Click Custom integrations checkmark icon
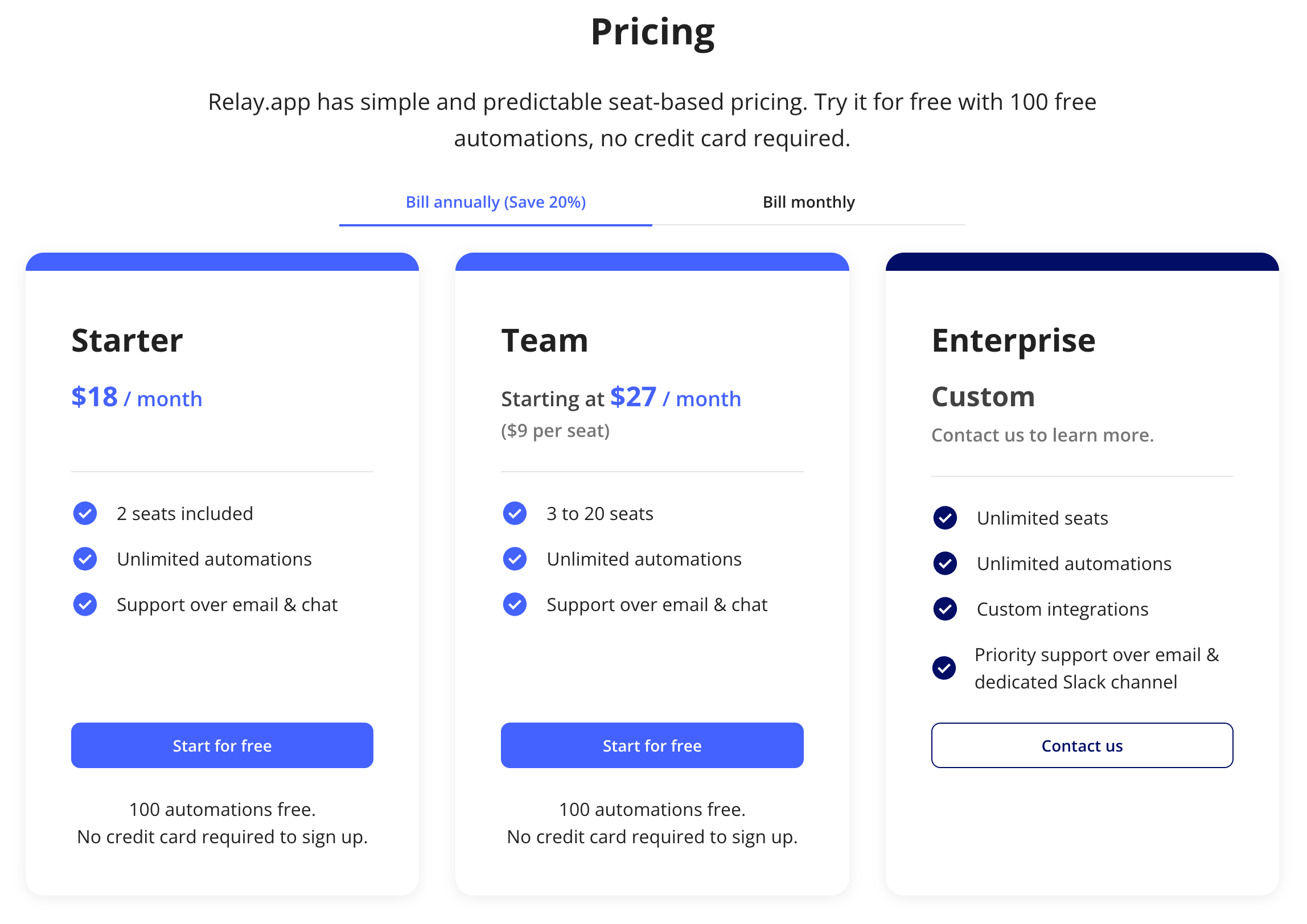This screenshot has height=924, width=1307. 945,609
